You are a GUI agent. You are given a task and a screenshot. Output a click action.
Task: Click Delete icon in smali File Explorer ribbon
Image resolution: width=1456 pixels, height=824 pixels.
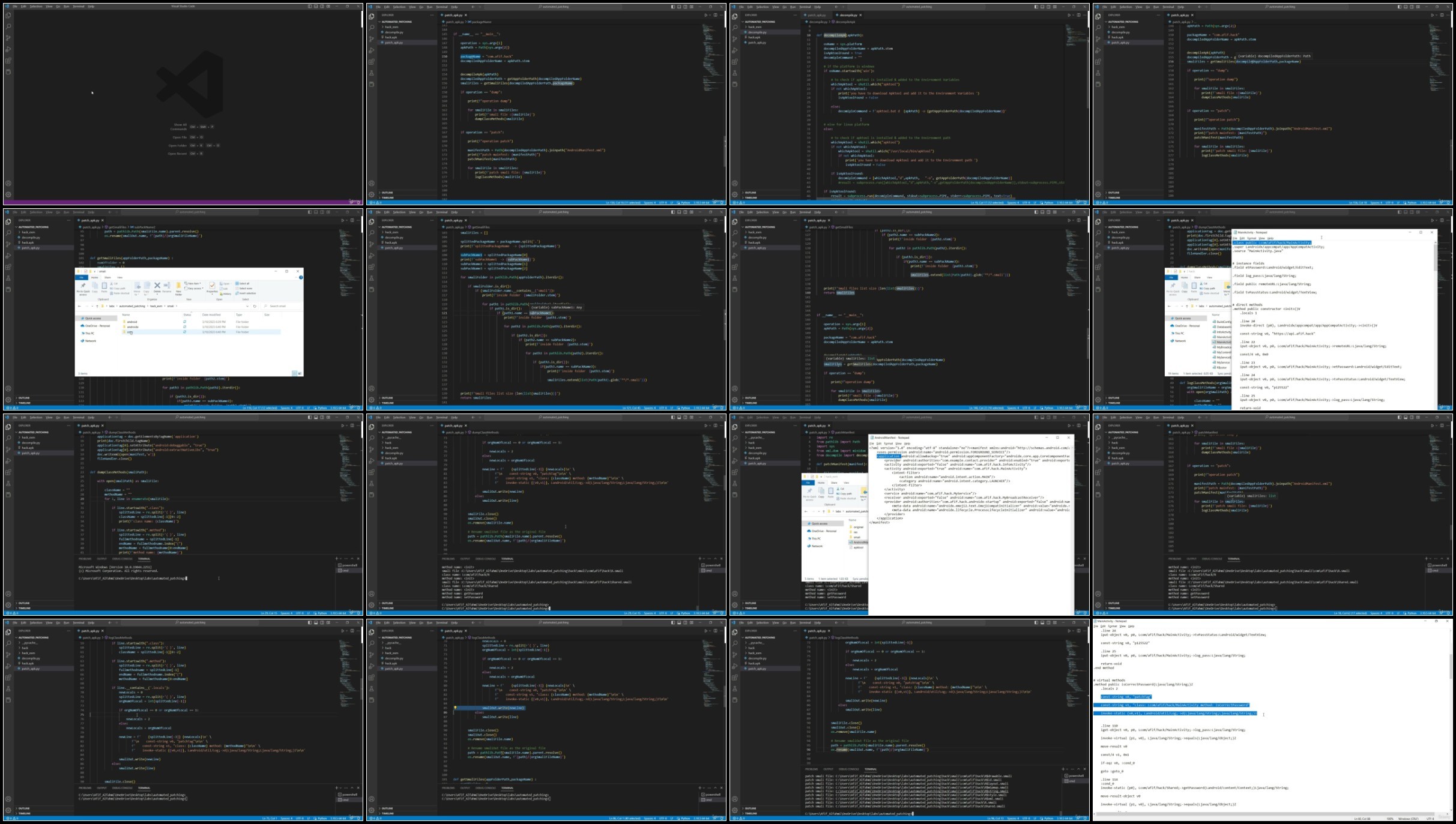pyautogui.click(x=157, y=285)
